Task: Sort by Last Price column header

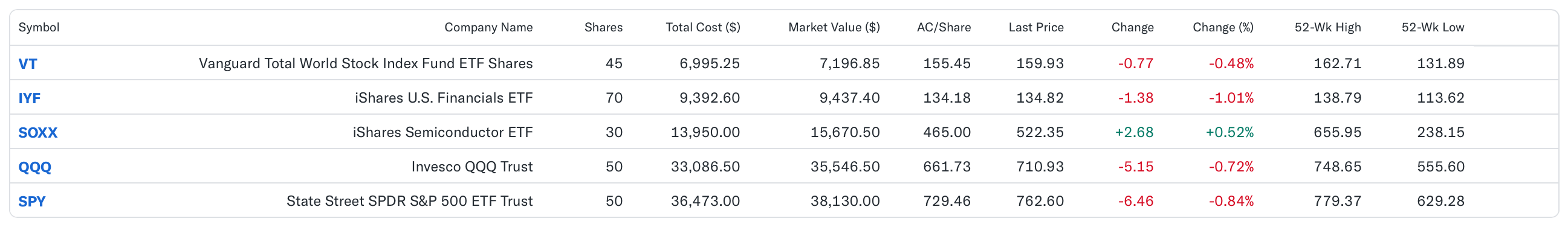Action: tap(1036, 27)
